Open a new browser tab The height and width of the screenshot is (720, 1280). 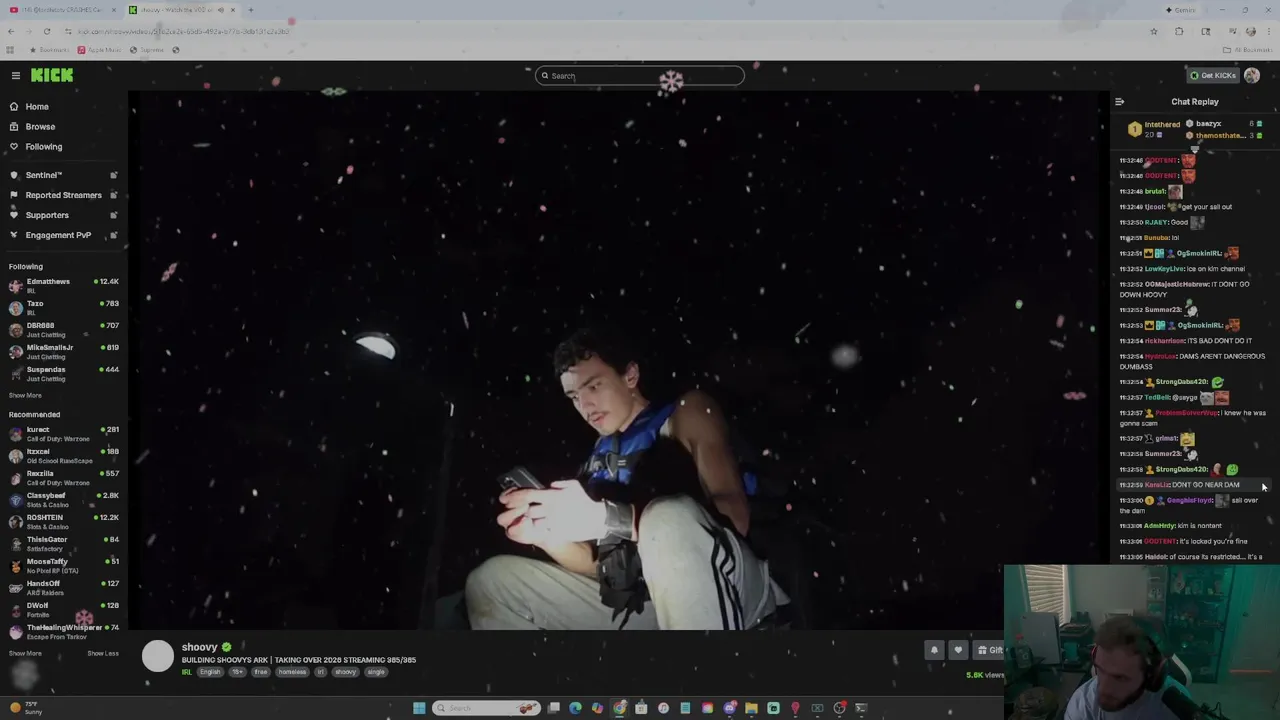pos(250,10)
